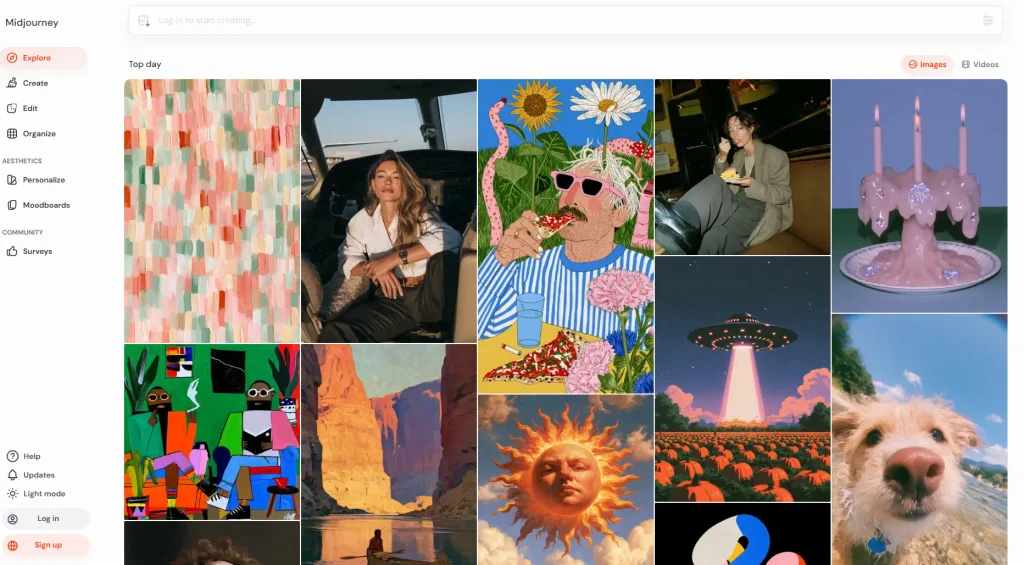Switch to Light mode
Image resolution: width=1024 pixels, height=565 pixels.
[x=44, y=494]
